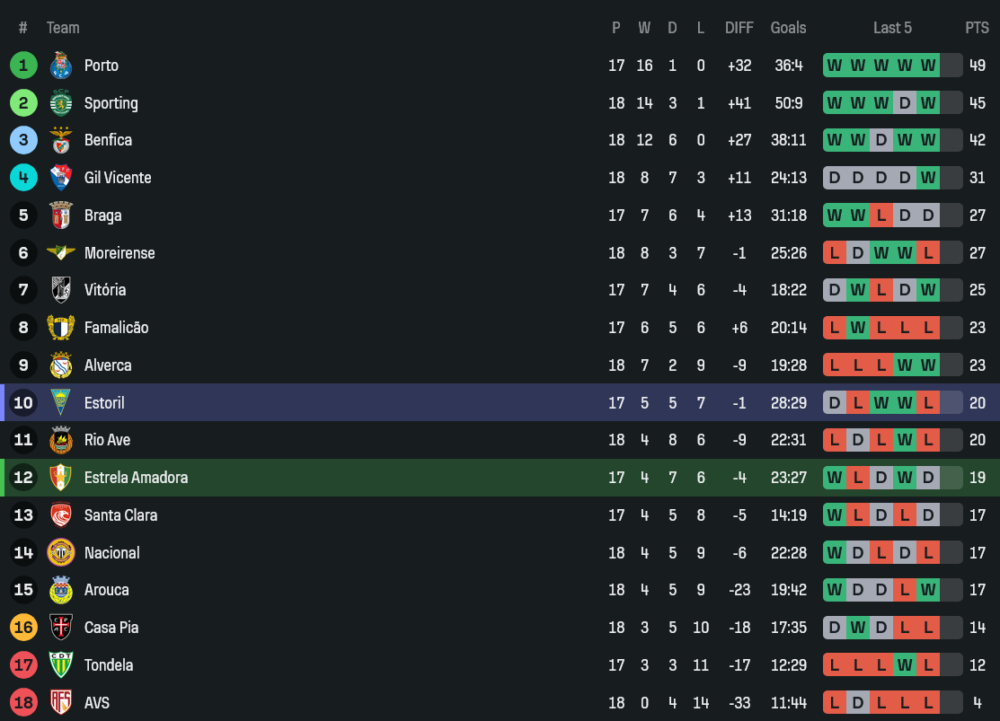Click Braga's red loss badge in form

881,216
